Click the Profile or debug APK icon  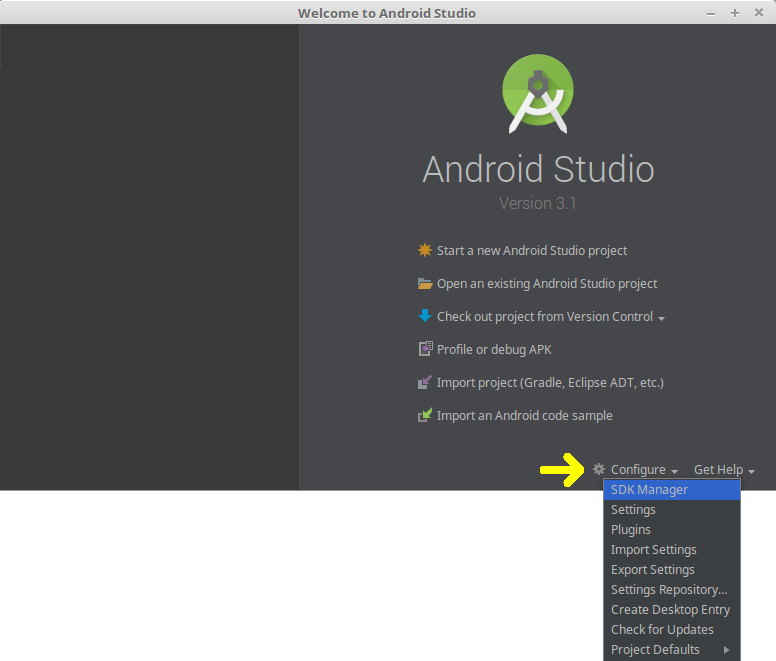click(x=425, y=349)
